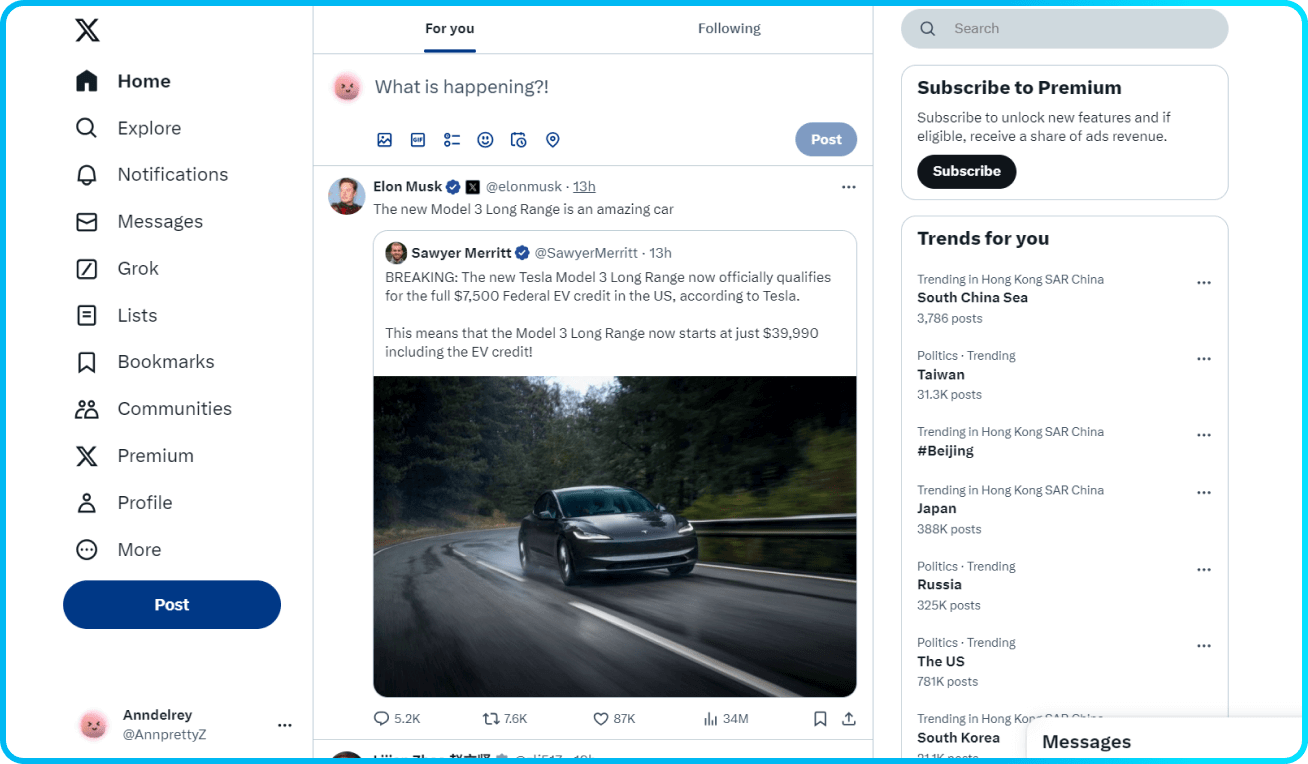Go to Home label in sidebar
Screen dimensions: 1308x764
point(144,81)
